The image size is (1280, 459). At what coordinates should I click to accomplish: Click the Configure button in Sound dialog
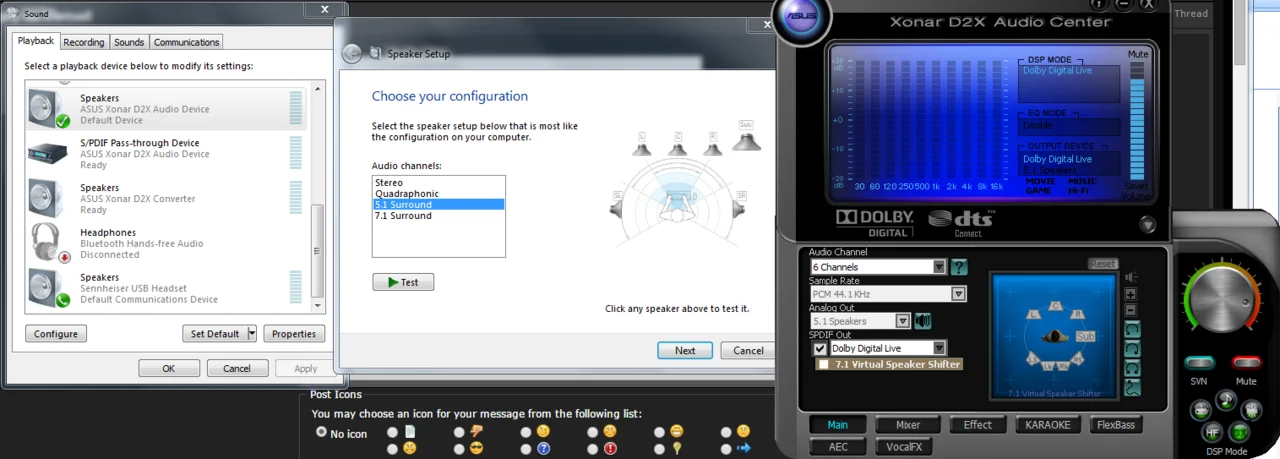[56, 333]
